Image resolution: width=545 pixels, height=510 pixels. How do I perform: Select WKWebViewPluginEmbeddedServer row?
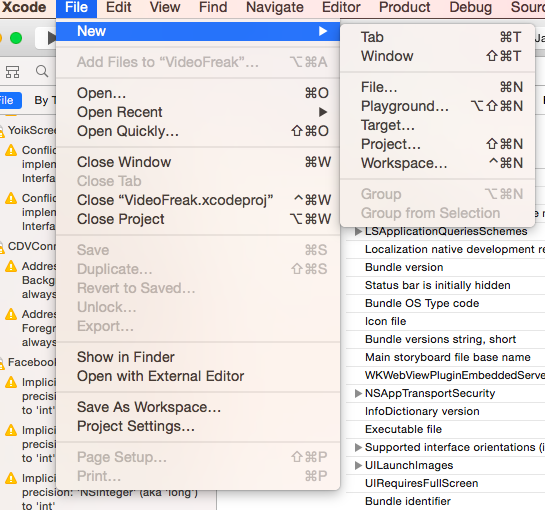[x=446, y=375]
